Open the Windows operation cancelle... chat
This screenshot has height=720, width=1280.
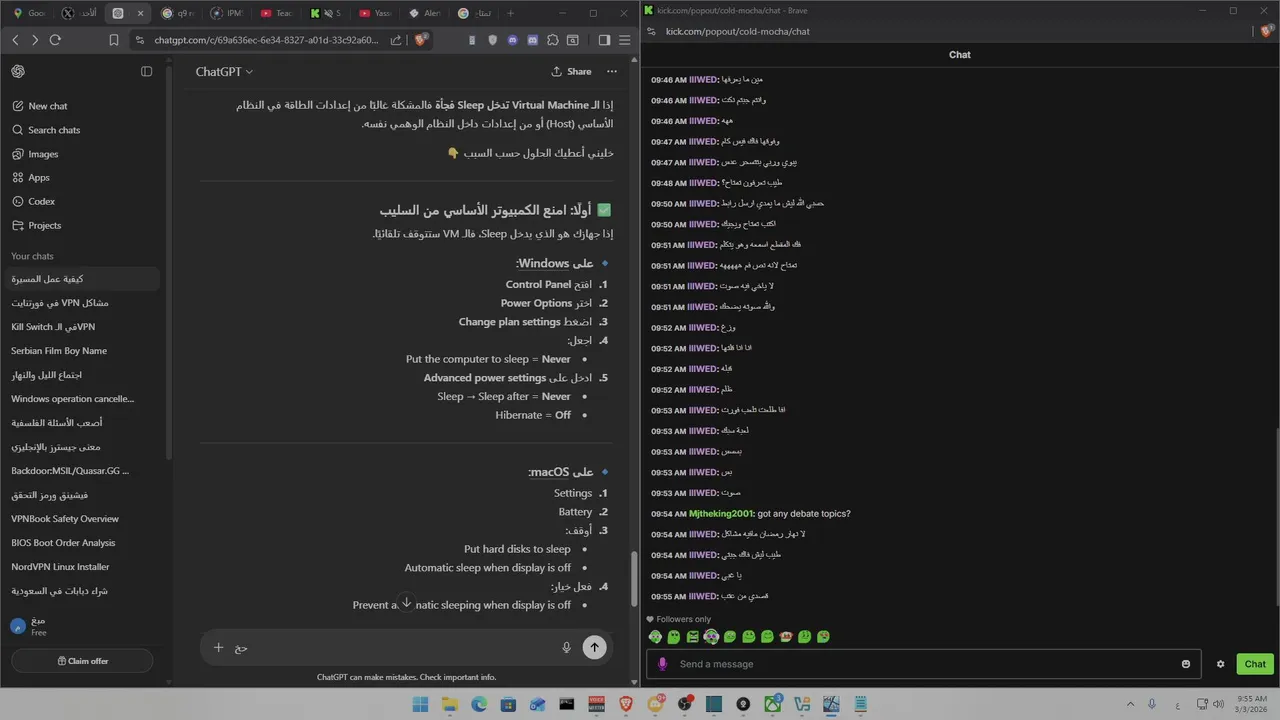point(80,399)
